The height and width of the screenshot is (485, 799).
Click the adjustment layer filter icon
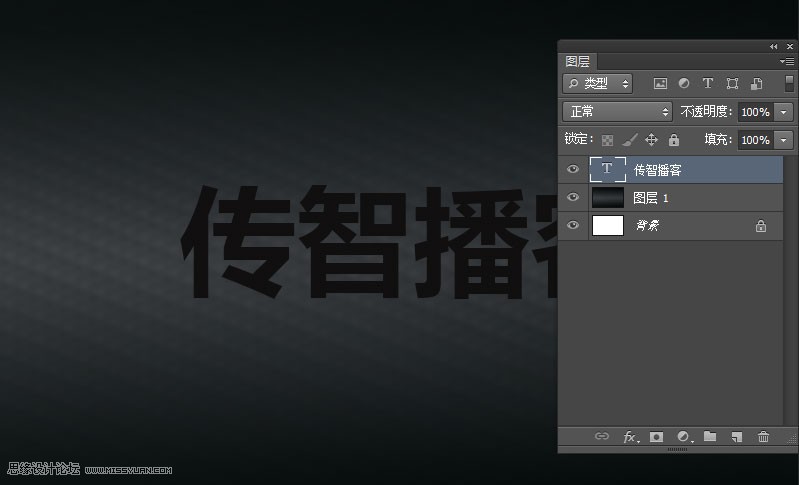[684, 84]
